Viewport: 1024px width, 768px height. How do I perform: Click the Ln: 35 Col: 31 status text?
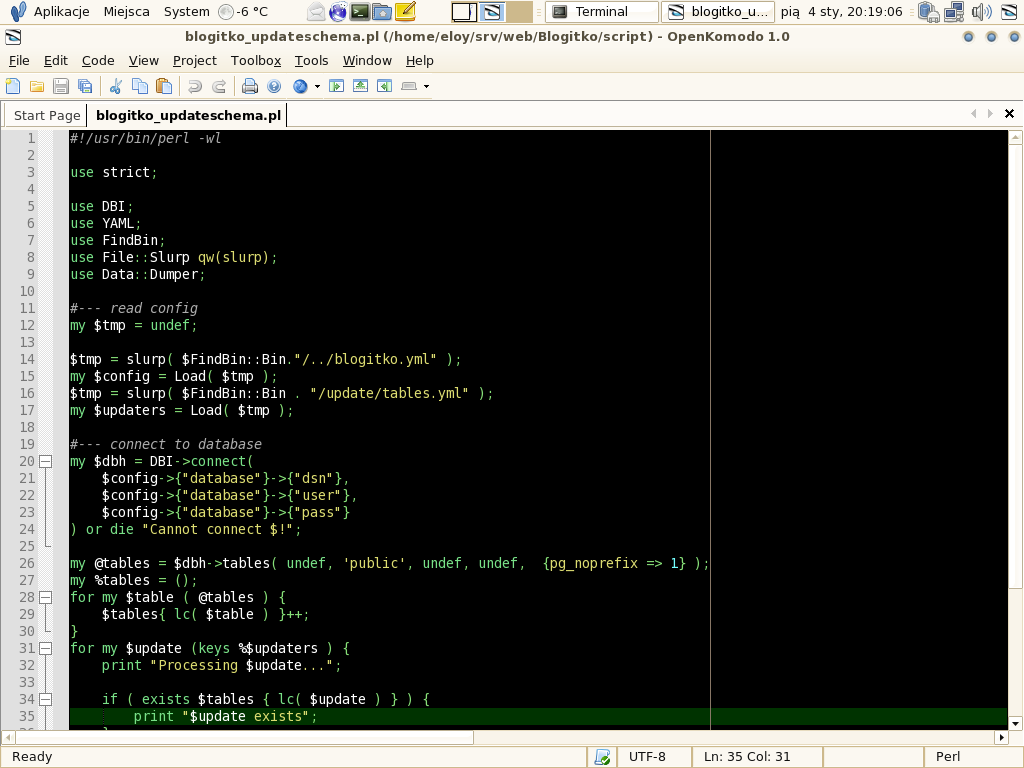click(746, 757)
